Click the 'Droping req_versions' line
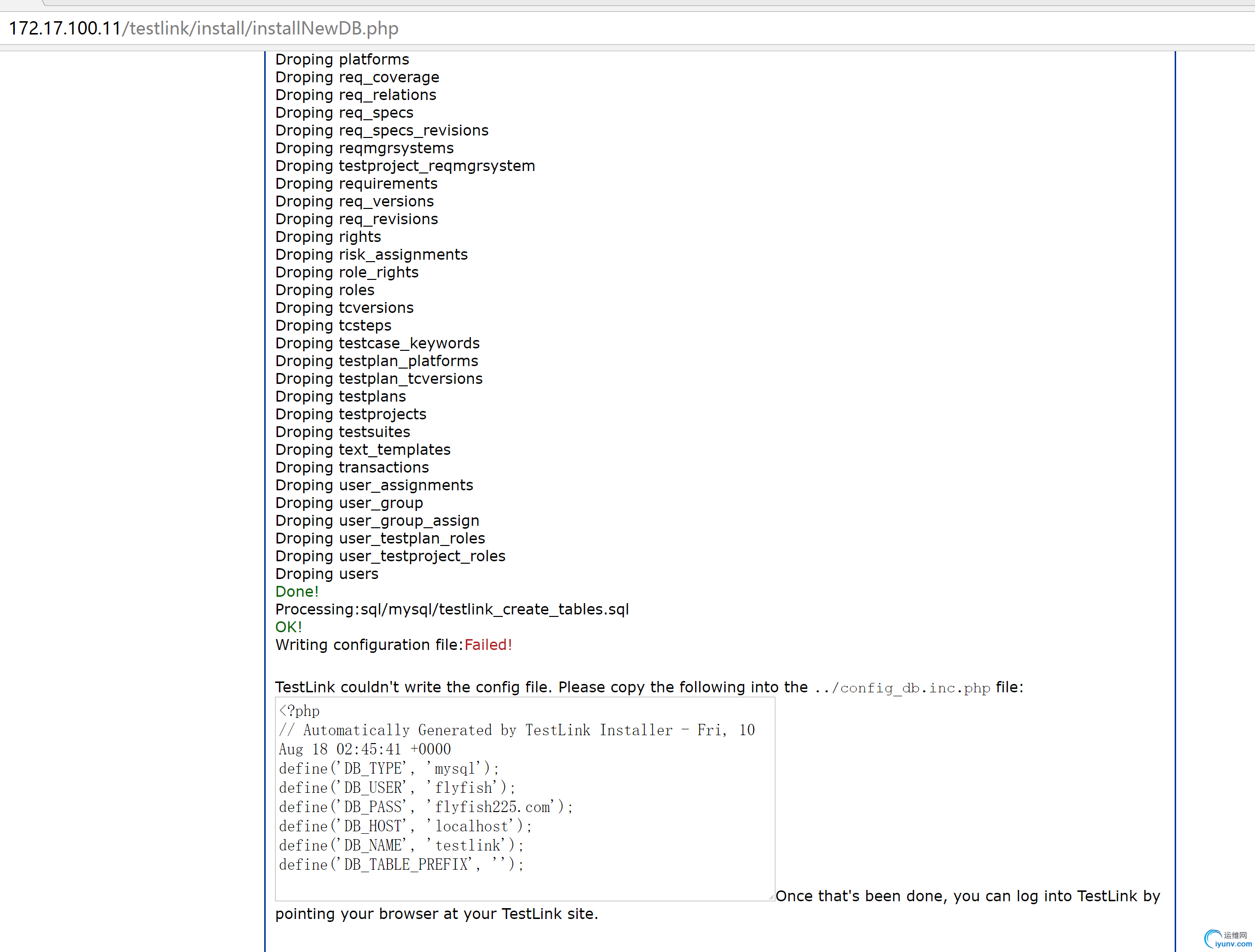This screenshot has width=1255, height=952. [x=354, y=201]
